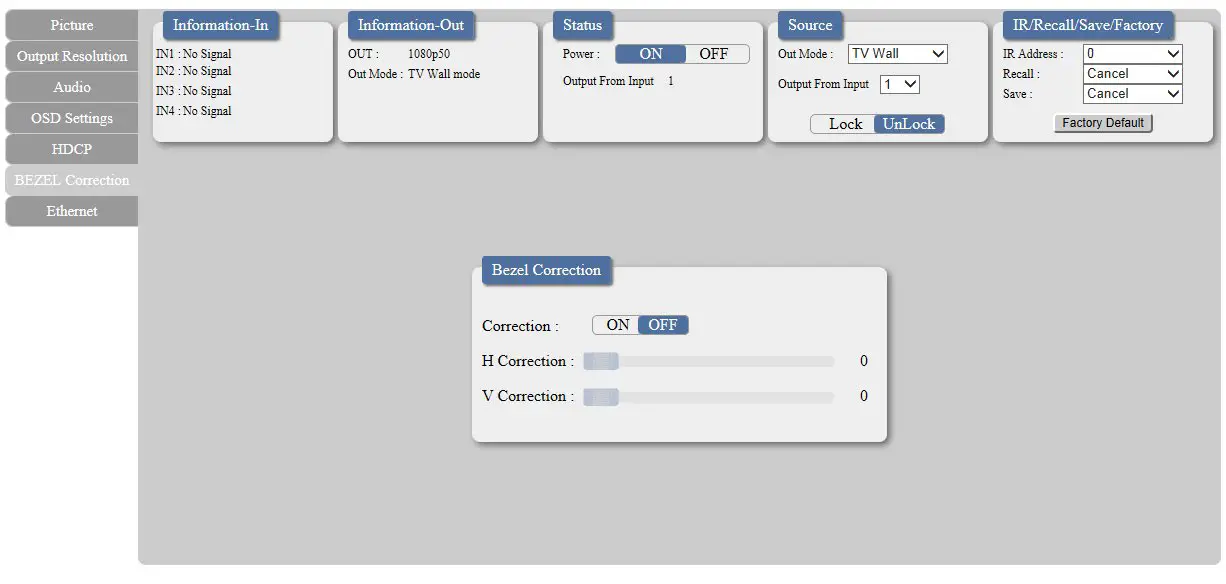This screenshot has width=1226, height=584.
Task: Go to the Audio tab
Action: [72, 87]
